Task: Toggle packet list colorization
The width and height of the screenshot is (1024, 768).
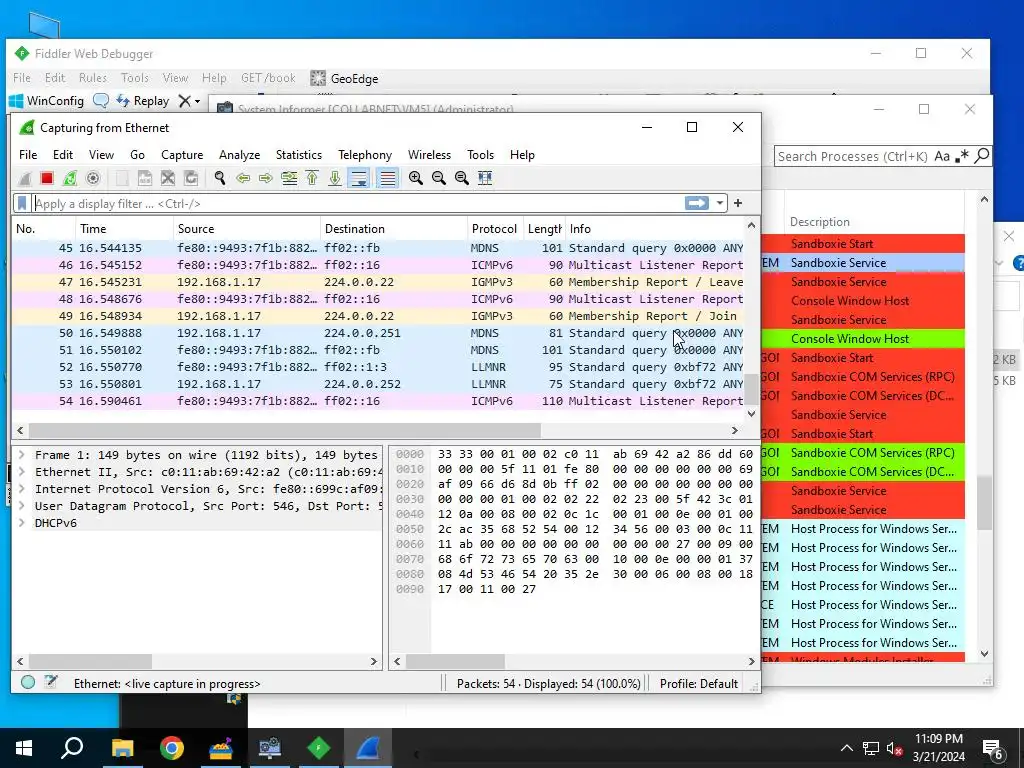Action: 387,178
